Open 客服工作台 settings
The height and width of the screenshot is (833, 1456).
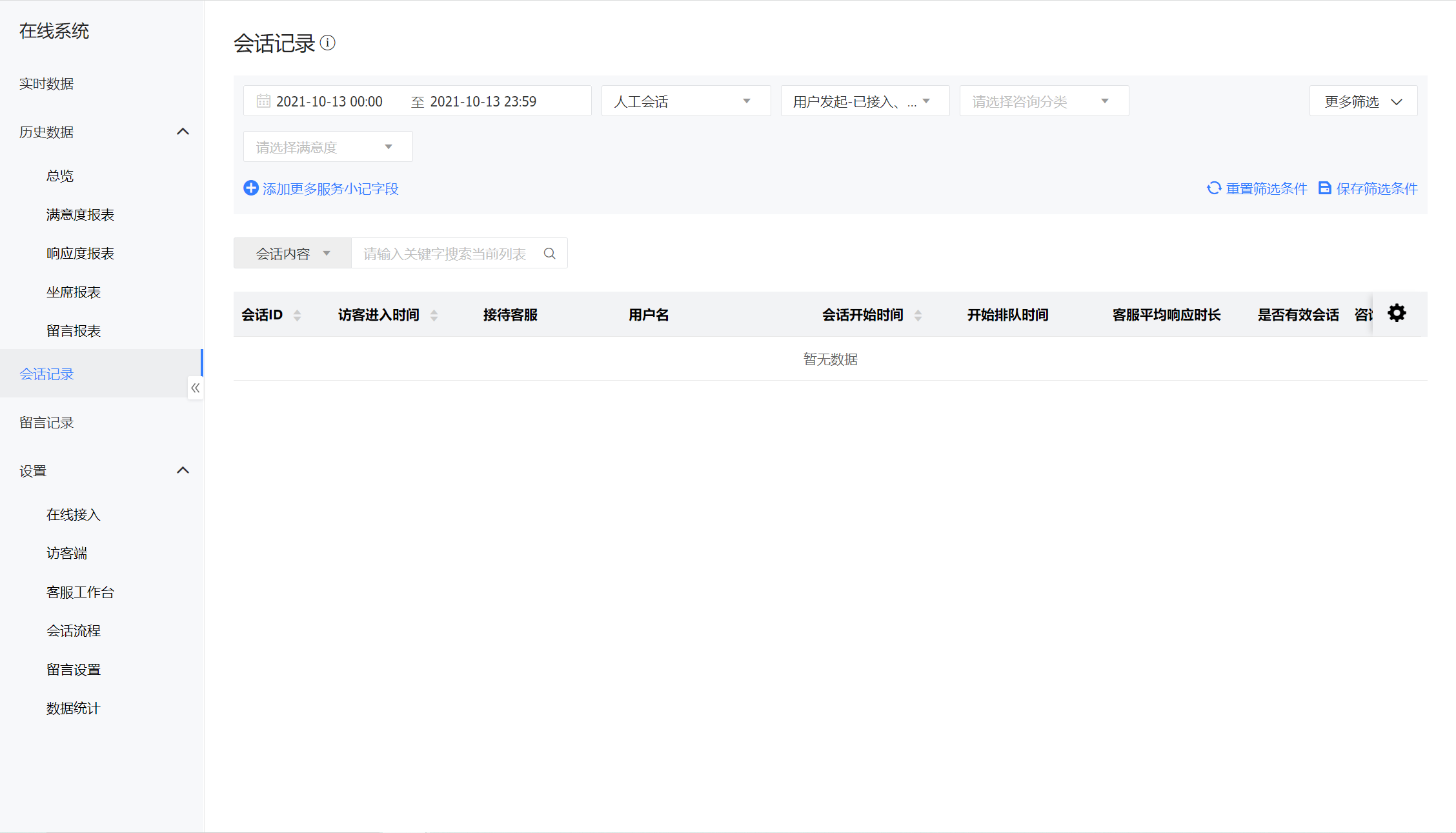click(x=80, y=592)
